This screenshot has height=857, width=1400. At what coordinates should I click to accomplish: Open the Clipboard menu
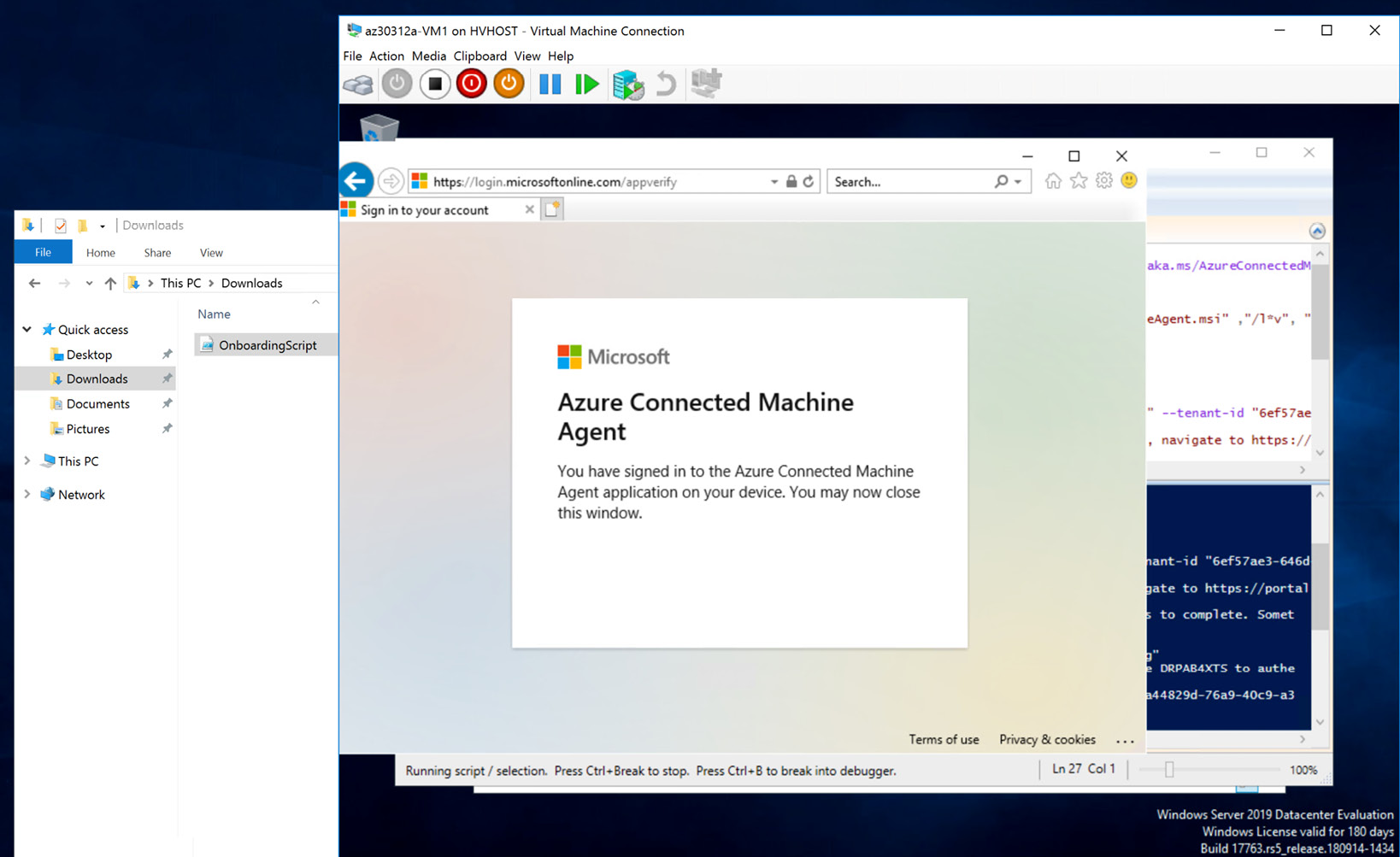pyautogui.click(x=479, y=56)
